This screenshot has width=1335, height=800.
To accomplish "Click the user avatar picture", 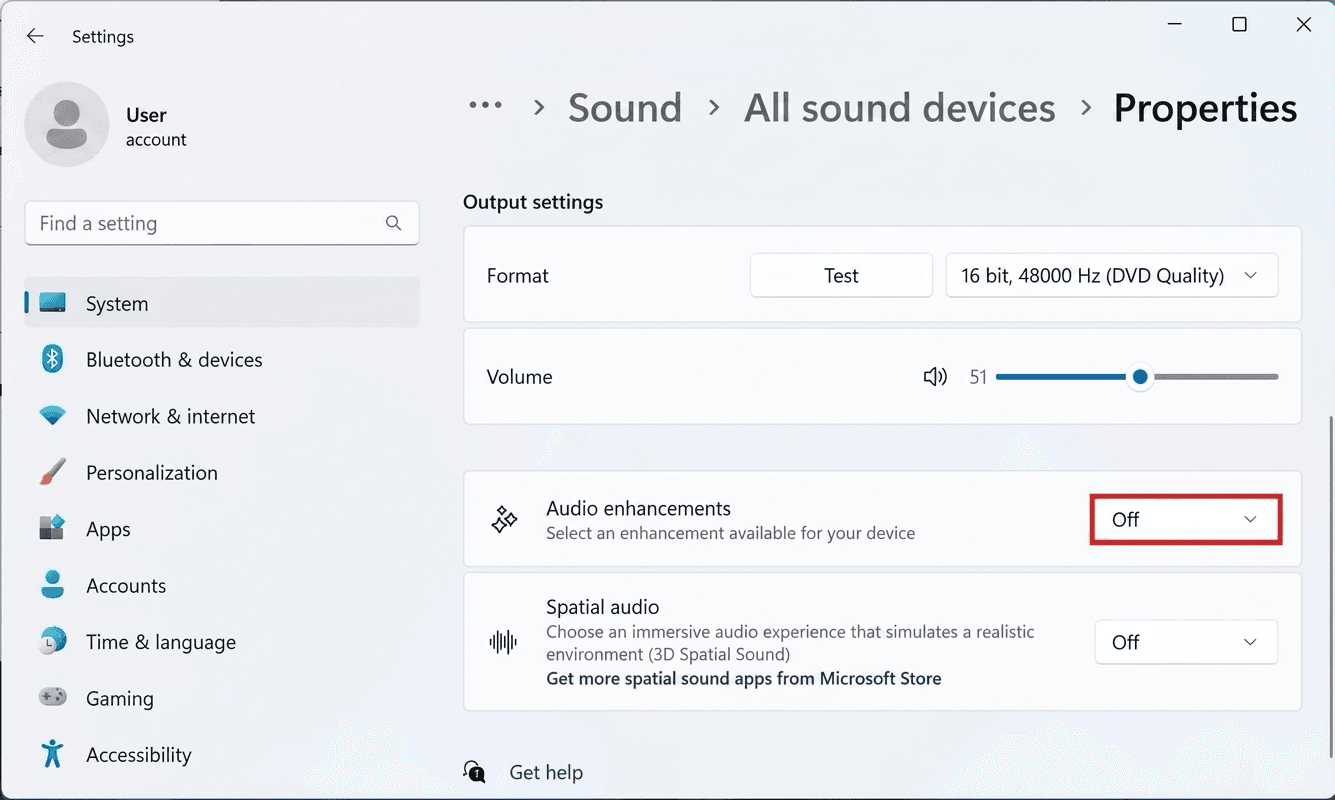I will tap(67, 125).
